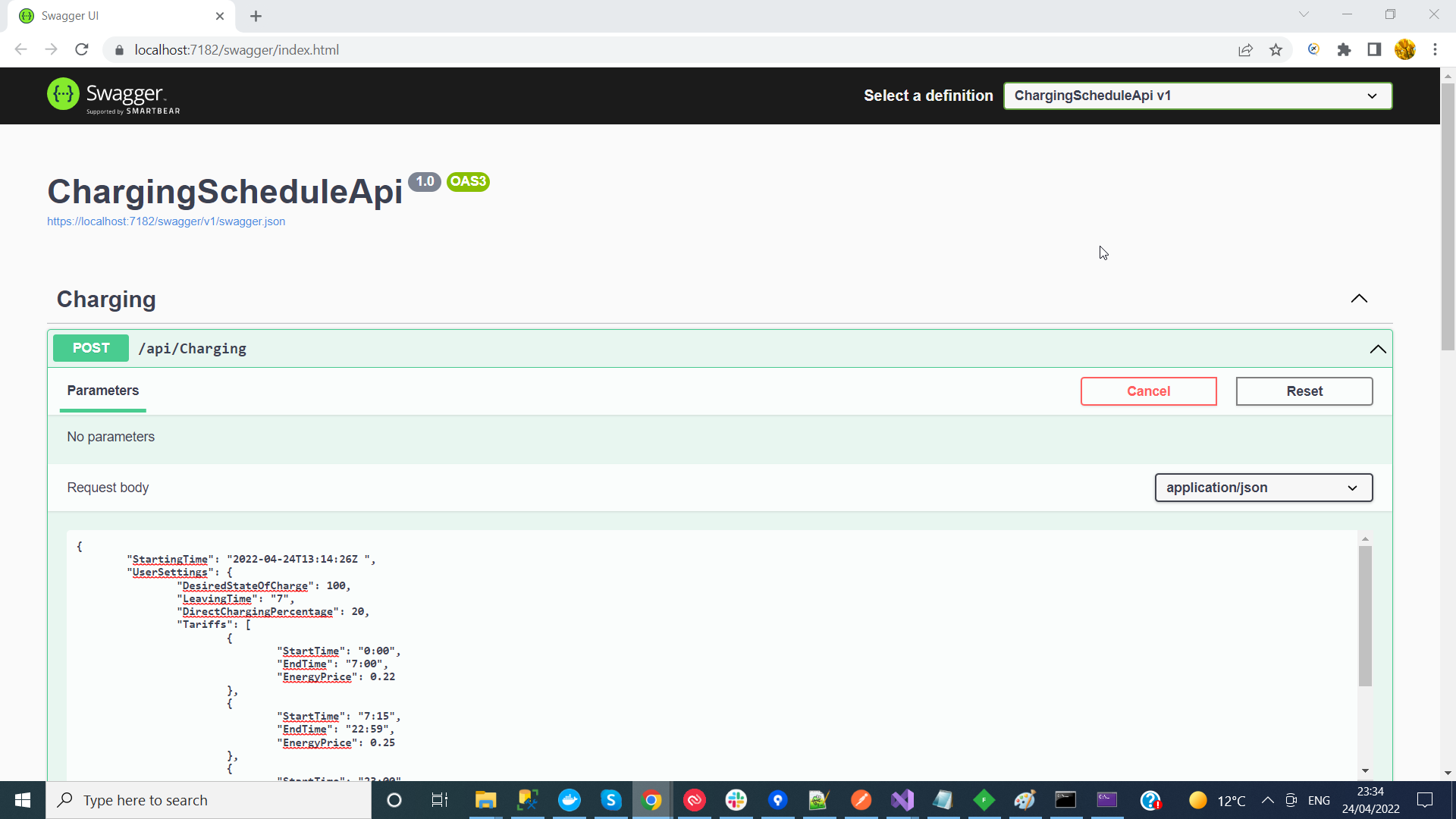This screenshot has width=1456, height=819.
Task: Open File Explorer from the taskbar
Action: 485,800
